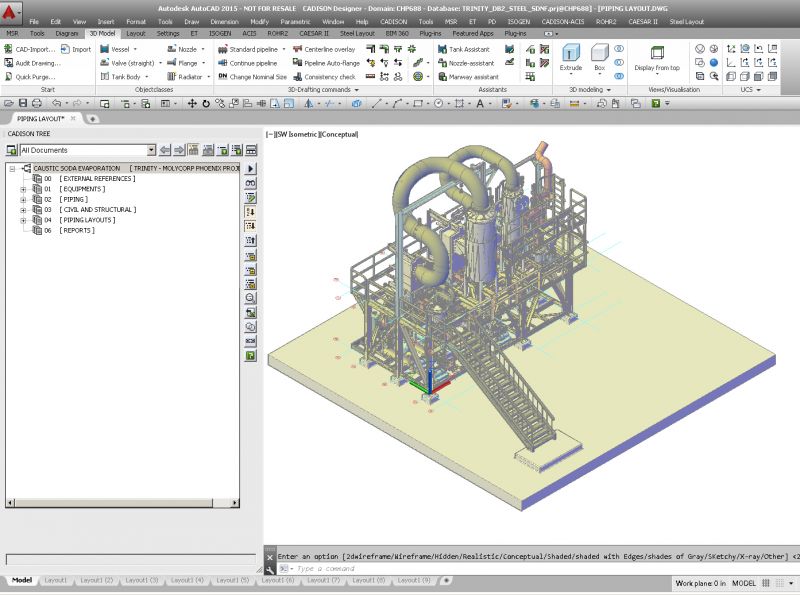800x595 pixels.
Task: Click Pipeline Auto-flange tool
Action: (x=327, y=63)
